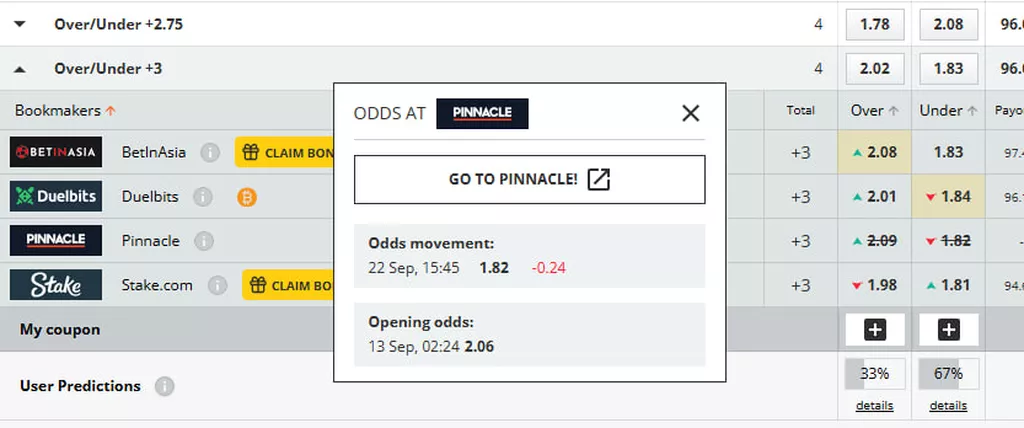The height and width of the screenshot is (428, 1024).
Task: Click the BetInAsia logo
Action: point(56,152)
